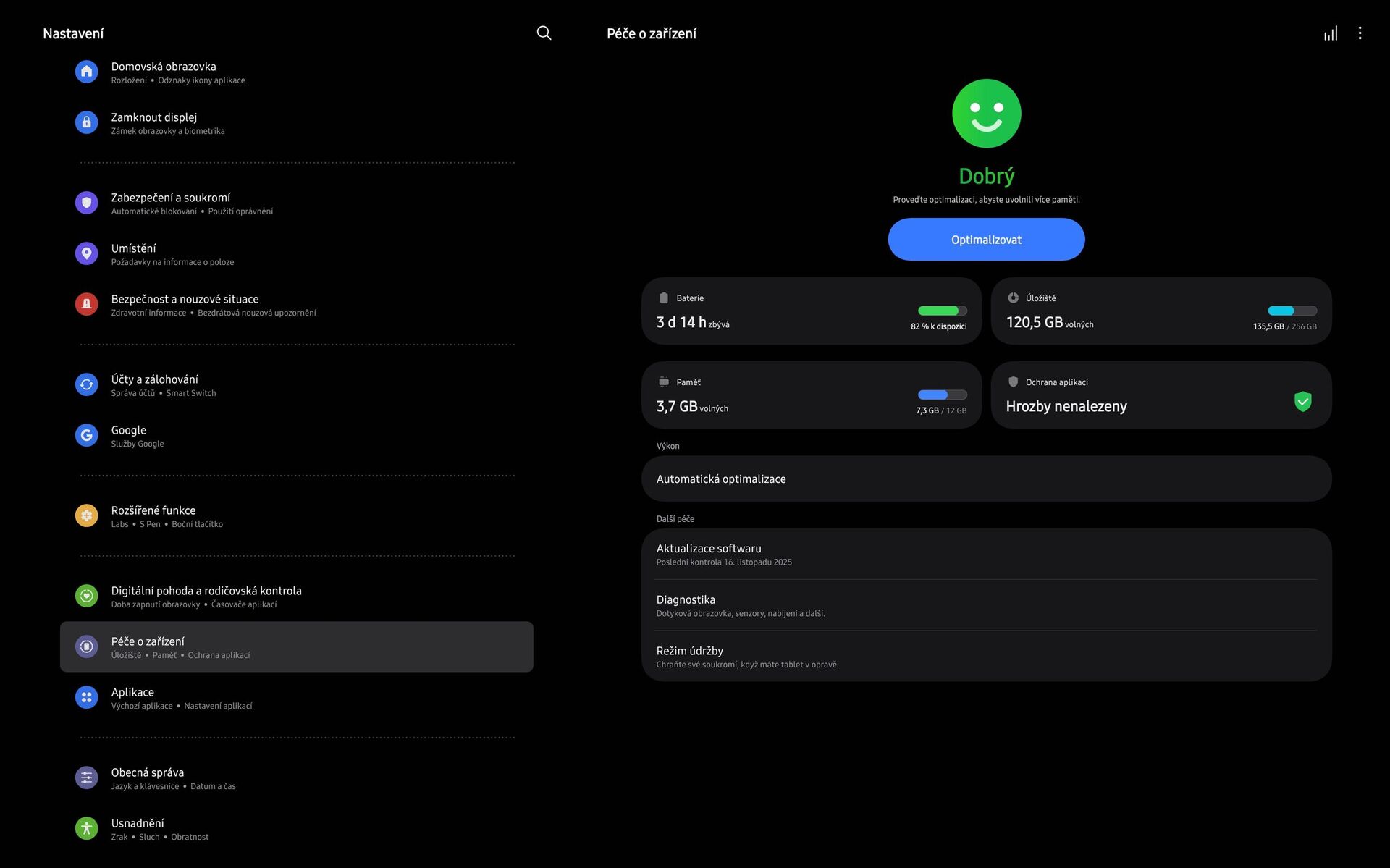
Task: Click the green Ochrana aplikací shield checkmark
Action: pos(1302,401)
